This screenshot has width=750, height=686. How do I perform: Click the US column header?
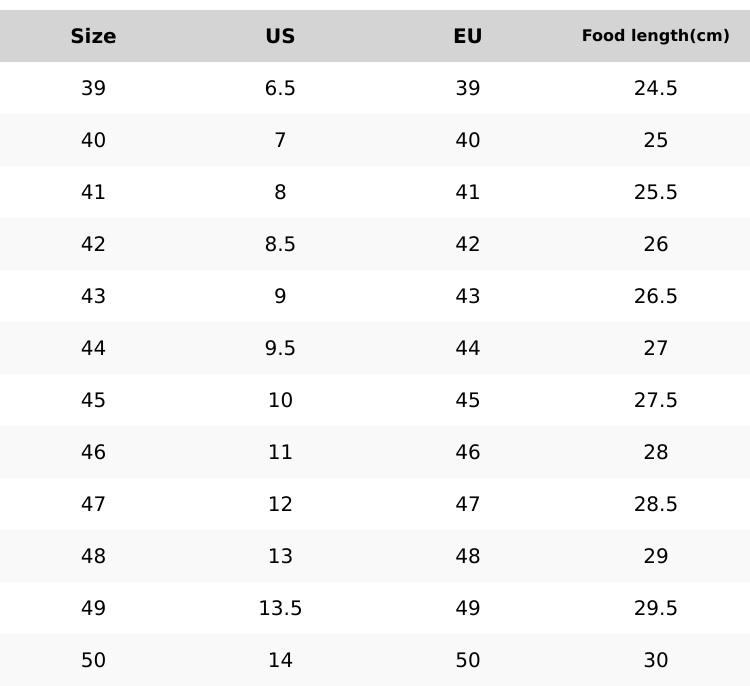(x=280, y=36)
